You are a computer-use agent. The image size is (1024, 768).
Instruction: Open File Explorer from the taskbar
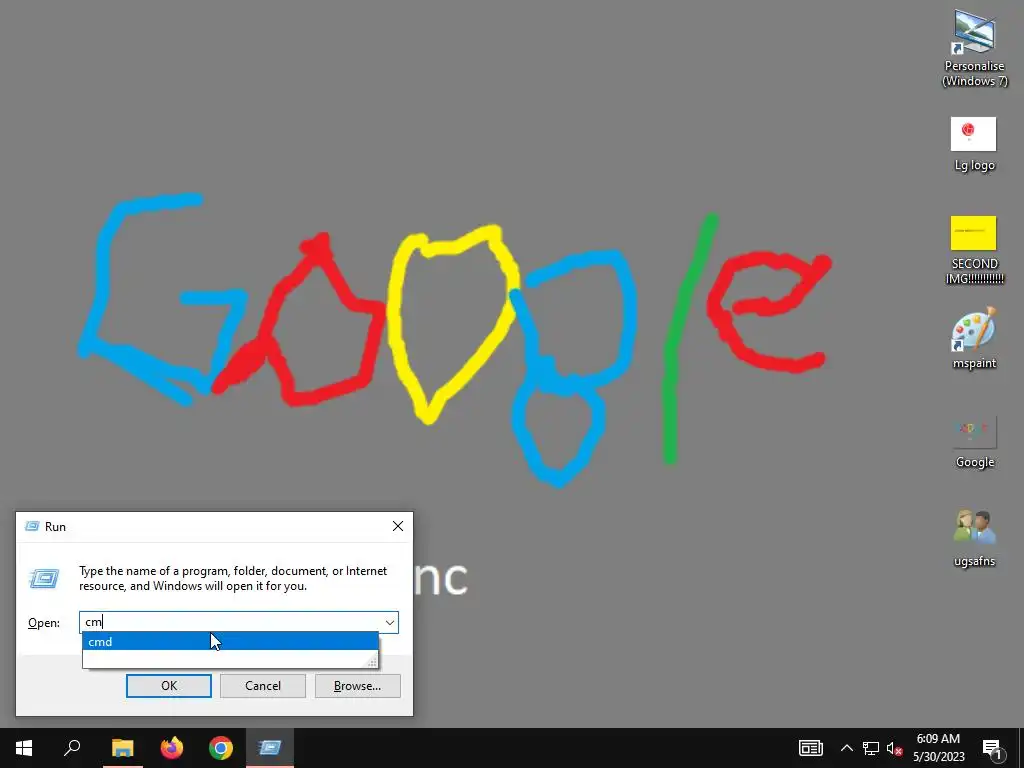coord(122,748)
